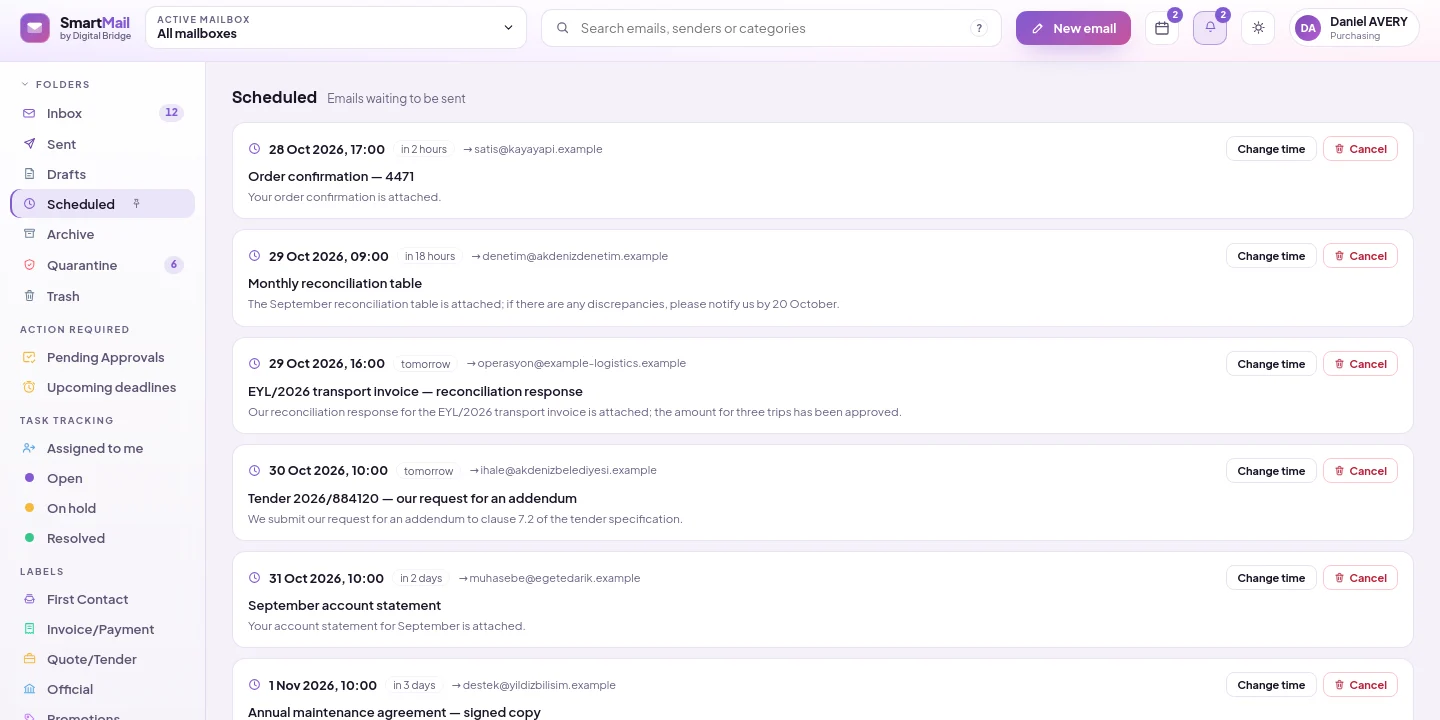Click clock icon of Order confirmation email
Screen dimensions: 1440x720
pyautogui.click(x=254, y=149)
